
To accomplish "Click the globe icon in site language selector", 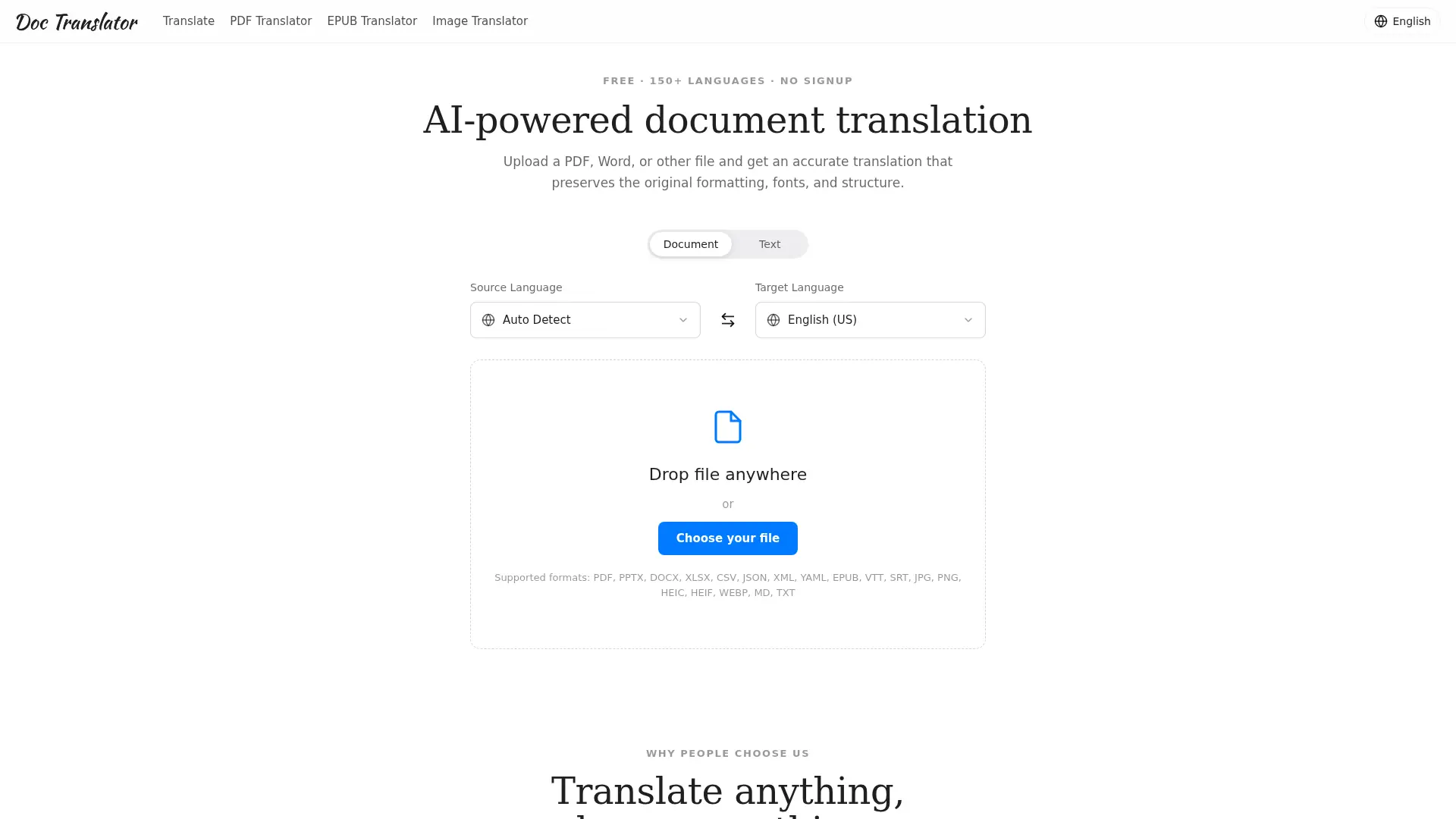I will click(1381, 21).
